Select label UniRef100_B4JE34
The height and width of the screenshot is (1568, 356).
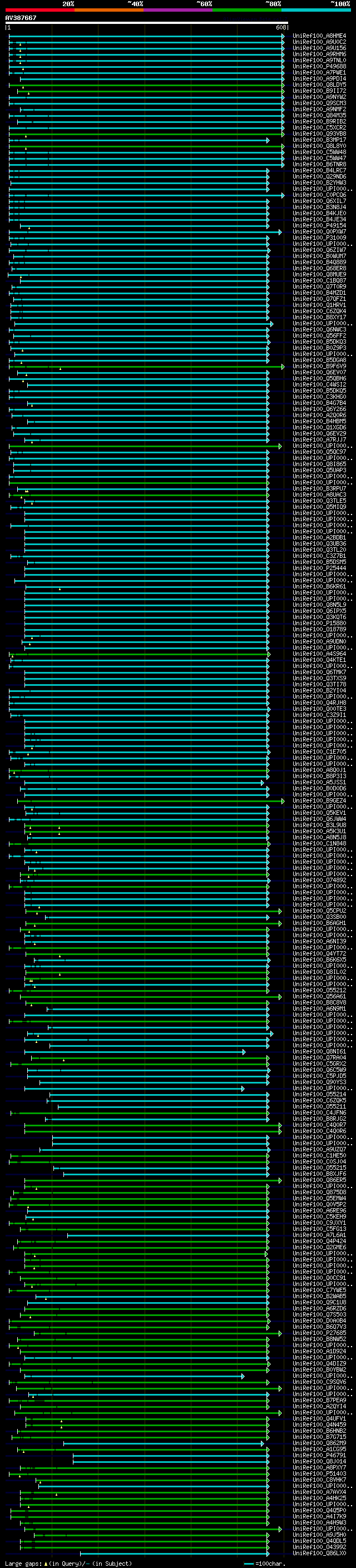pos(319,220)
